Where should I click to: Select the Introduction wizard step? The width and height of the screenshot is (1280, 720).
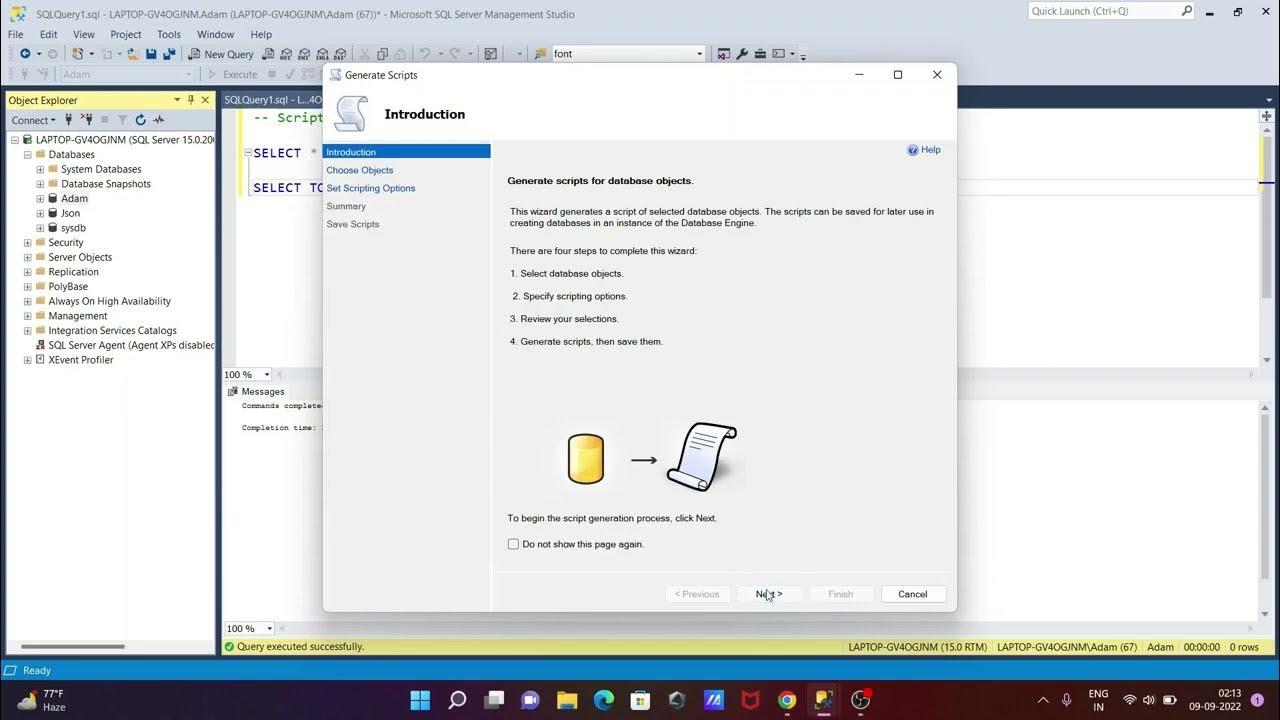(407, 152)
